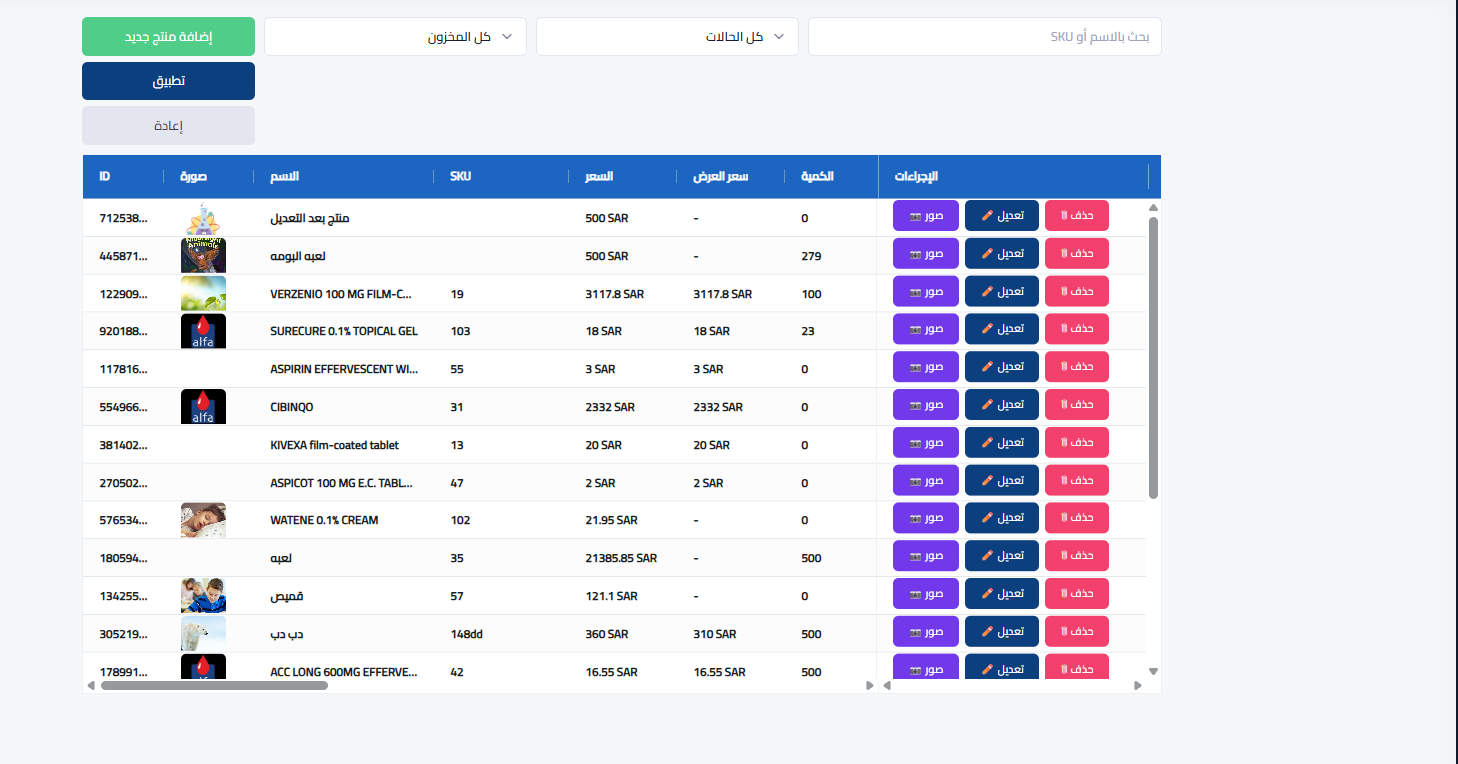Delete the product with SKU 148dd

1076,631
